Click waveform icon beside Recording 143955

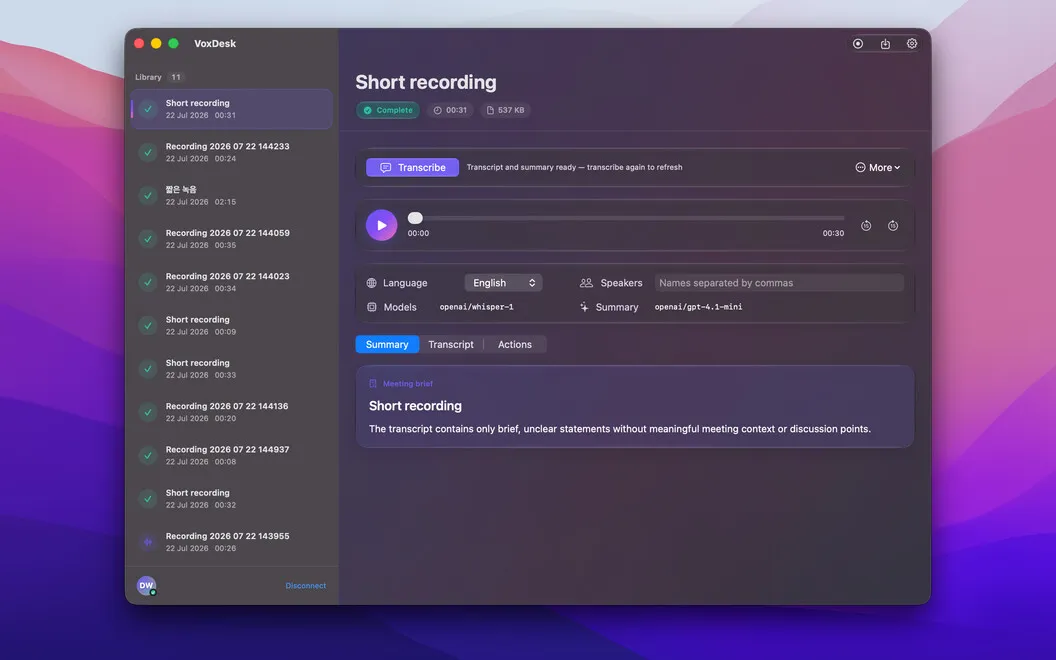point(148,542)
